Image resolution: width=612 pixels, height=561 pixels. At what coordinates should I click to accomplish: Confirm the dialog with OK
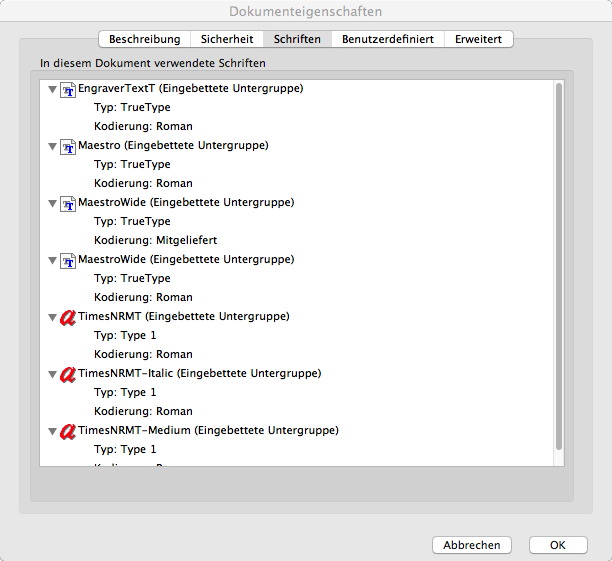(x=557, y=545)
